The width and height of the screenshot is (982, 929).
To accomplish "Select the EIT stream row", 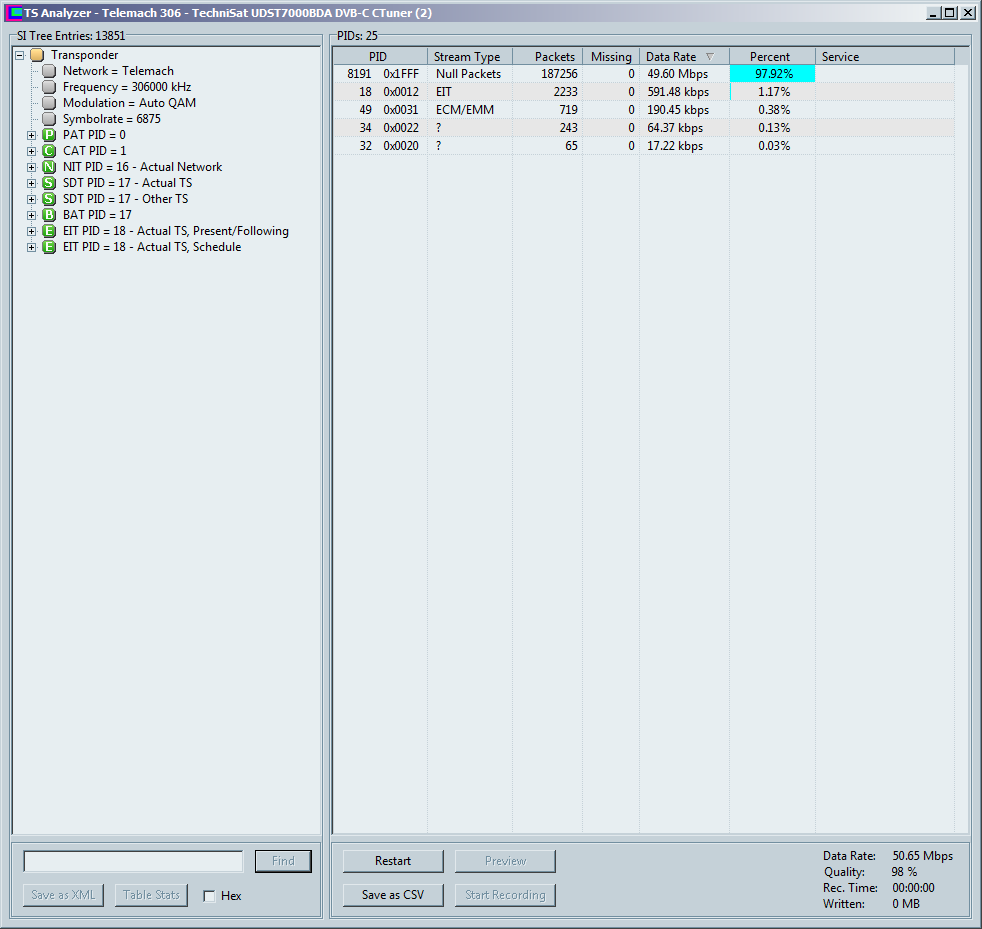I will [644, 92].
